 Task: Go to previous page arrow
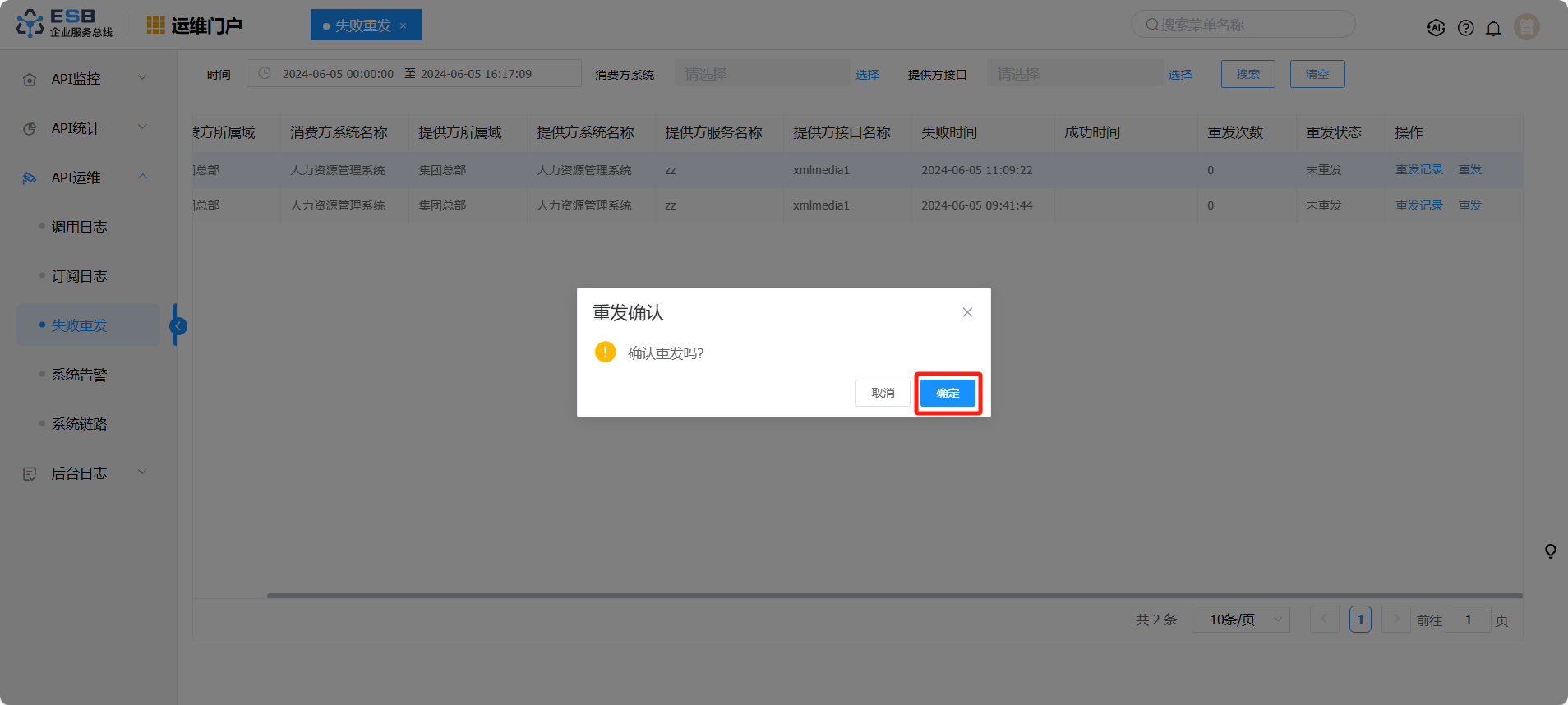pyautogui.click(x=1324, y=620)
